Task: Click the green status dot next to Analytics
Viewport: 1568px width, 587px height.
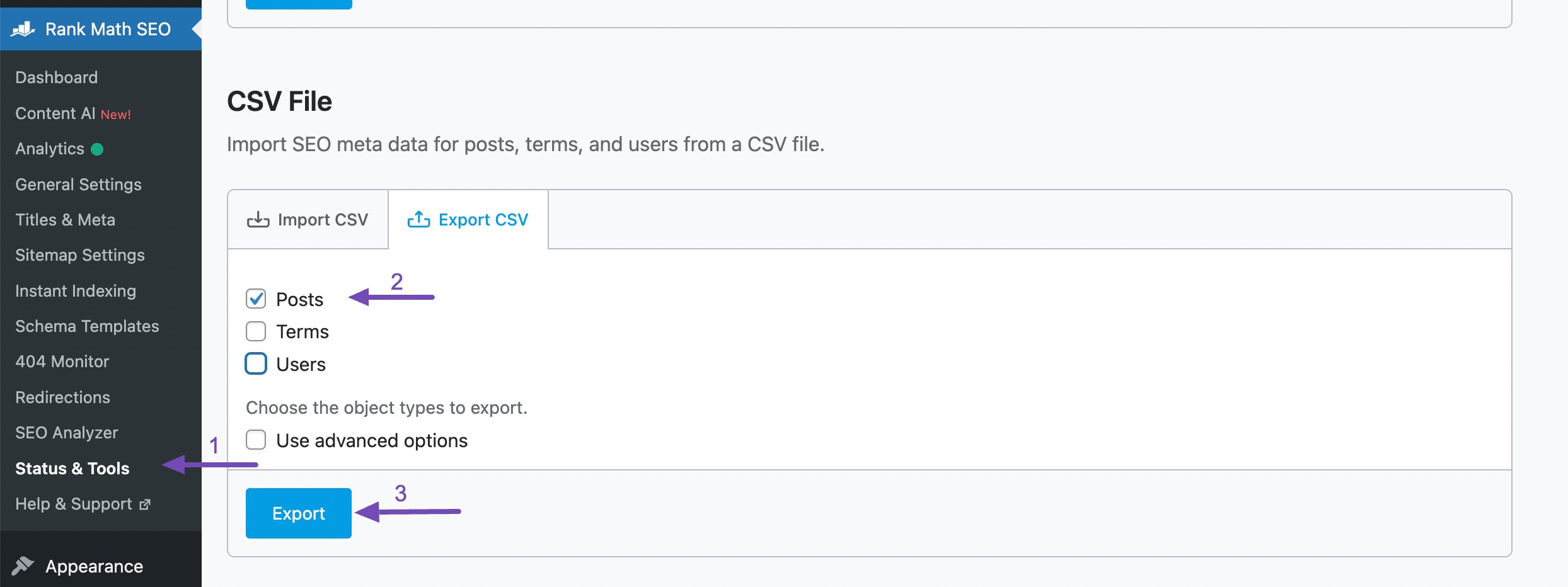Action: 96,150
